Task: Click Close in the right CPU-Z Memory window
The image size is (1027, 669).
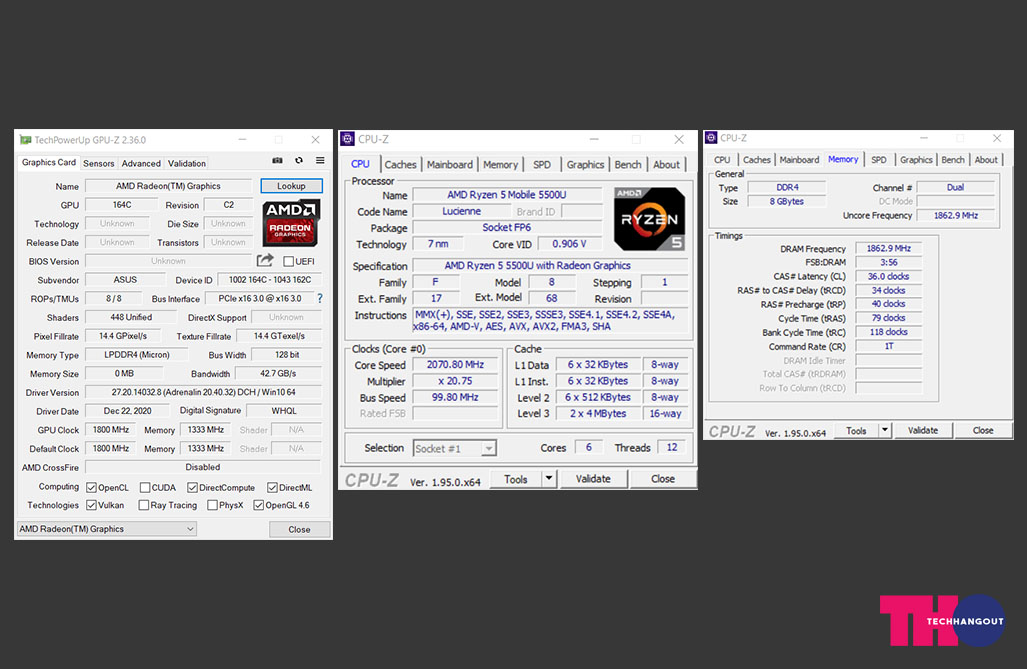Action: 982,430
